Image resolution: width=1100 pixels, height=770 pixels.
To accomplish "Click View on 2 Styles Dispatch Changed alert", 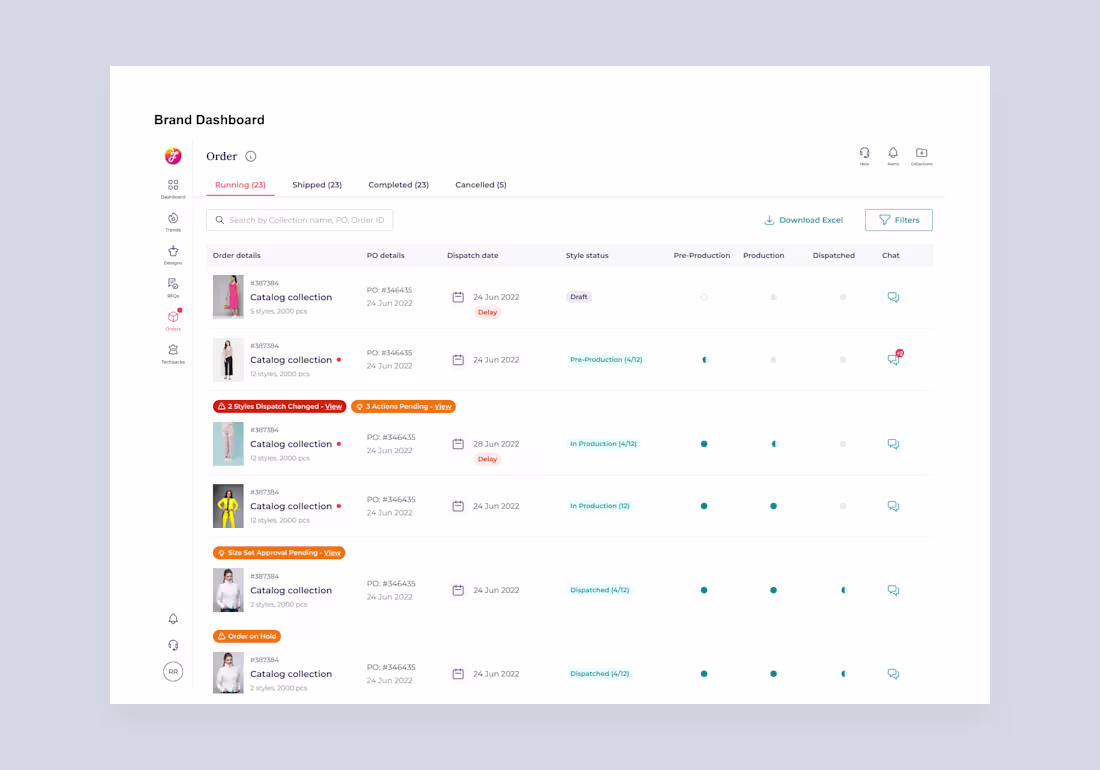I will [334, 406].
